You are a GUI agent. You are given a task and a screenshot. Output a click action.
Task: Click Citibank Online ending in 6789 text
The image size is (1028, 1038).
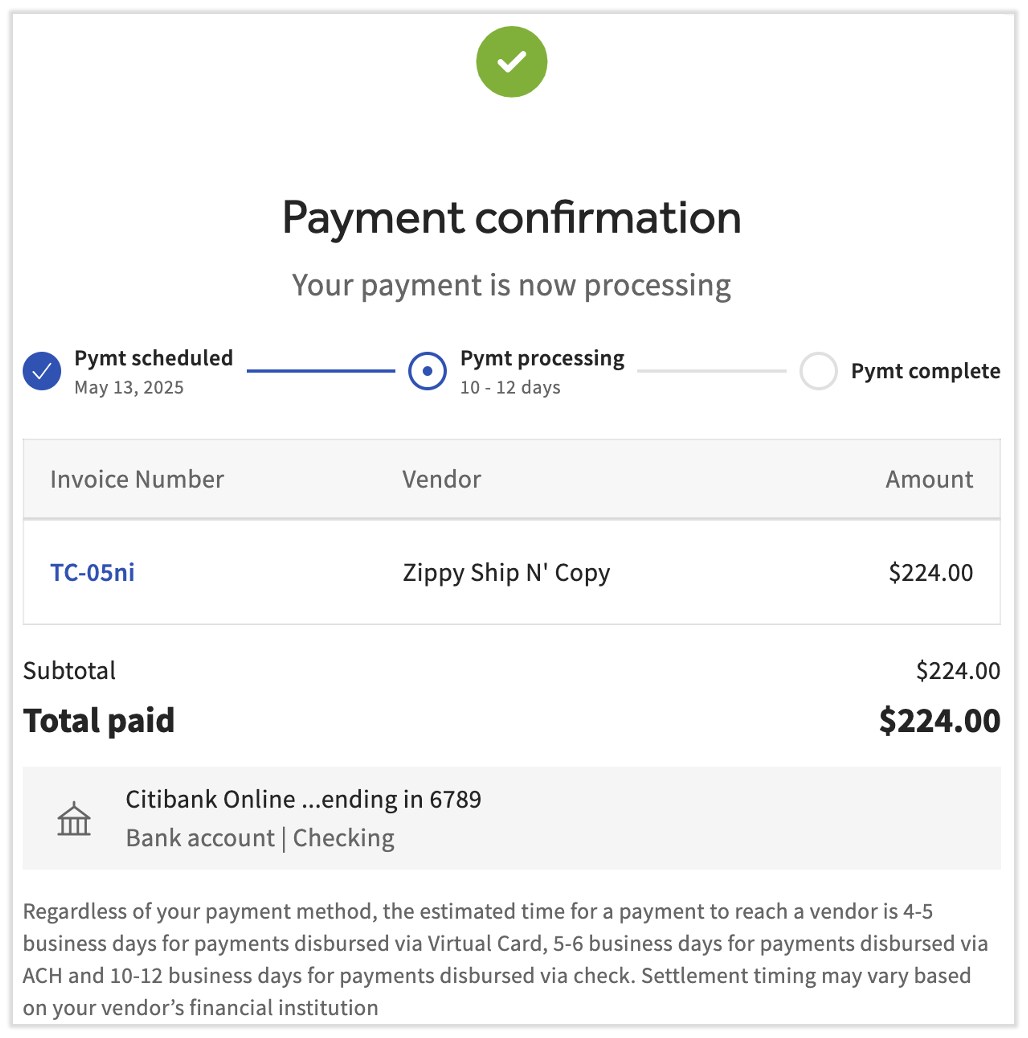[303, 800]
